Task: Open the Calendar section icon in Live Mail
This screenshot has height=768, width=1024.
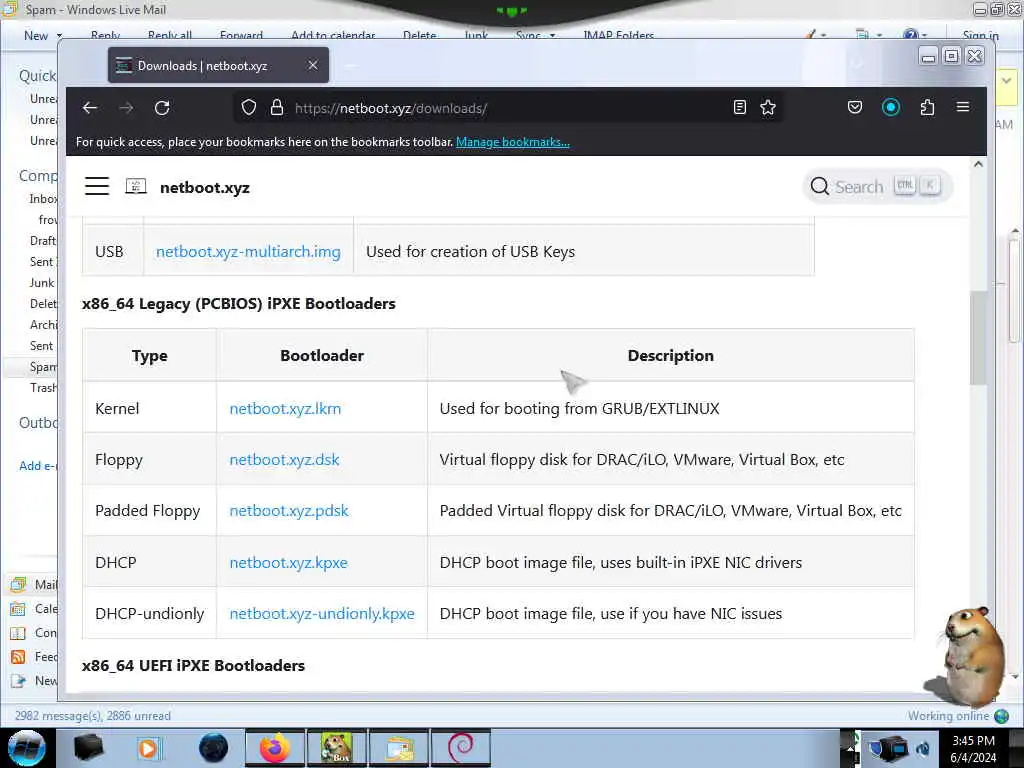Action: (18, 609)
